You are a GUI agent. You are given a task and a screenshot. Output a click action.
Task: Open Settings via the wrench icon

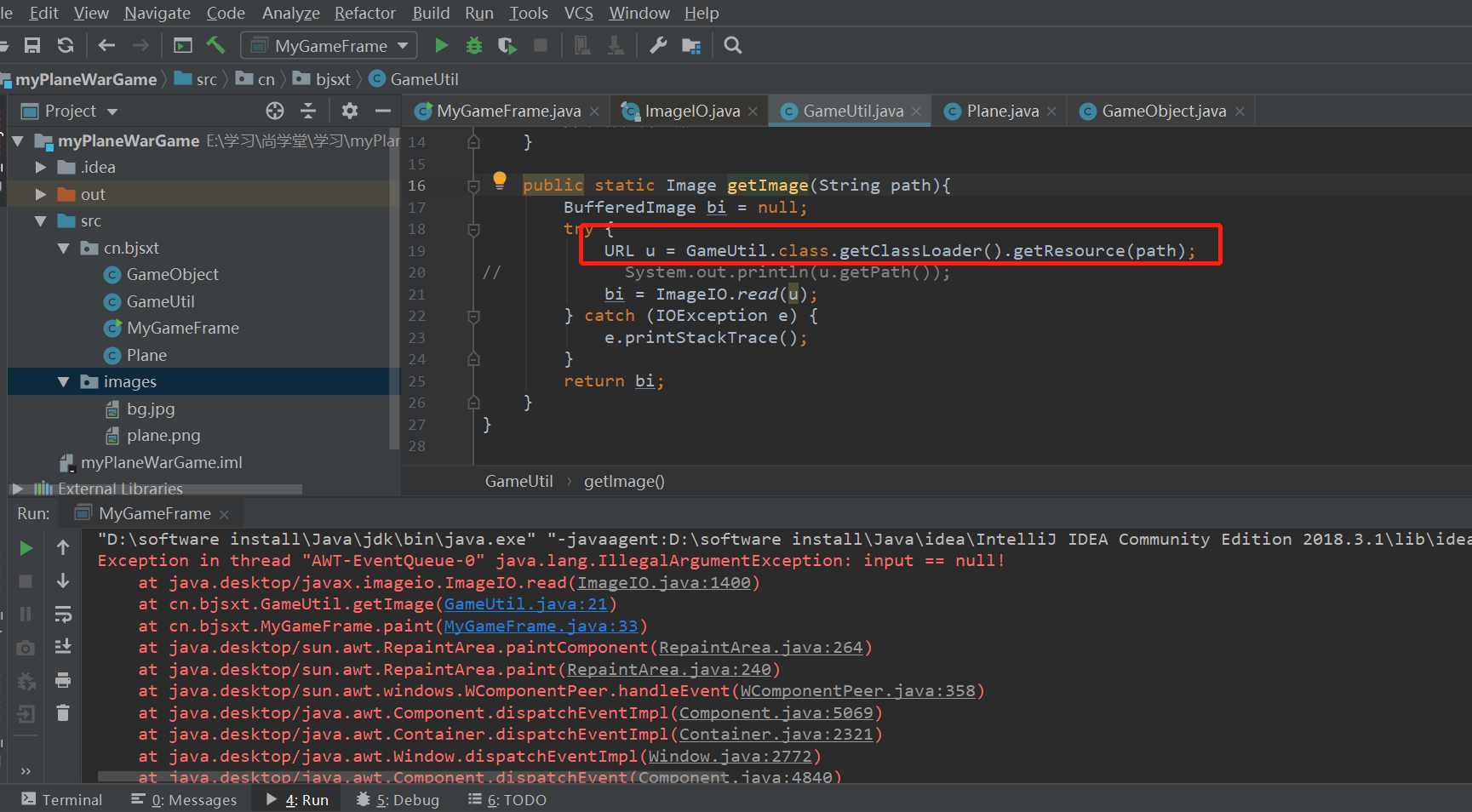pyautogui.click(x=658, y=45)
